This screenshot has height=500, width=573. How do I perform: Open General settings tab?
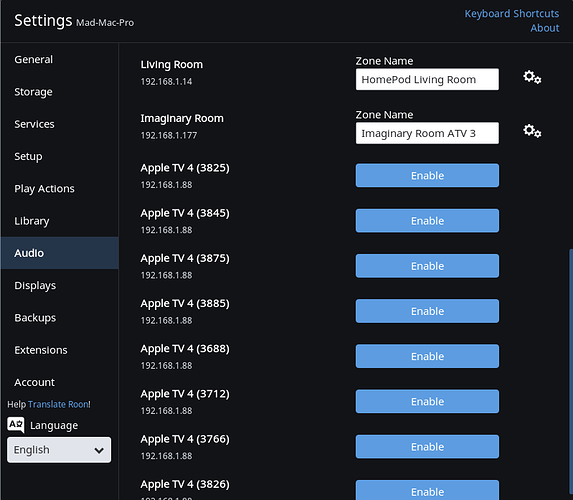pos(60,60)
